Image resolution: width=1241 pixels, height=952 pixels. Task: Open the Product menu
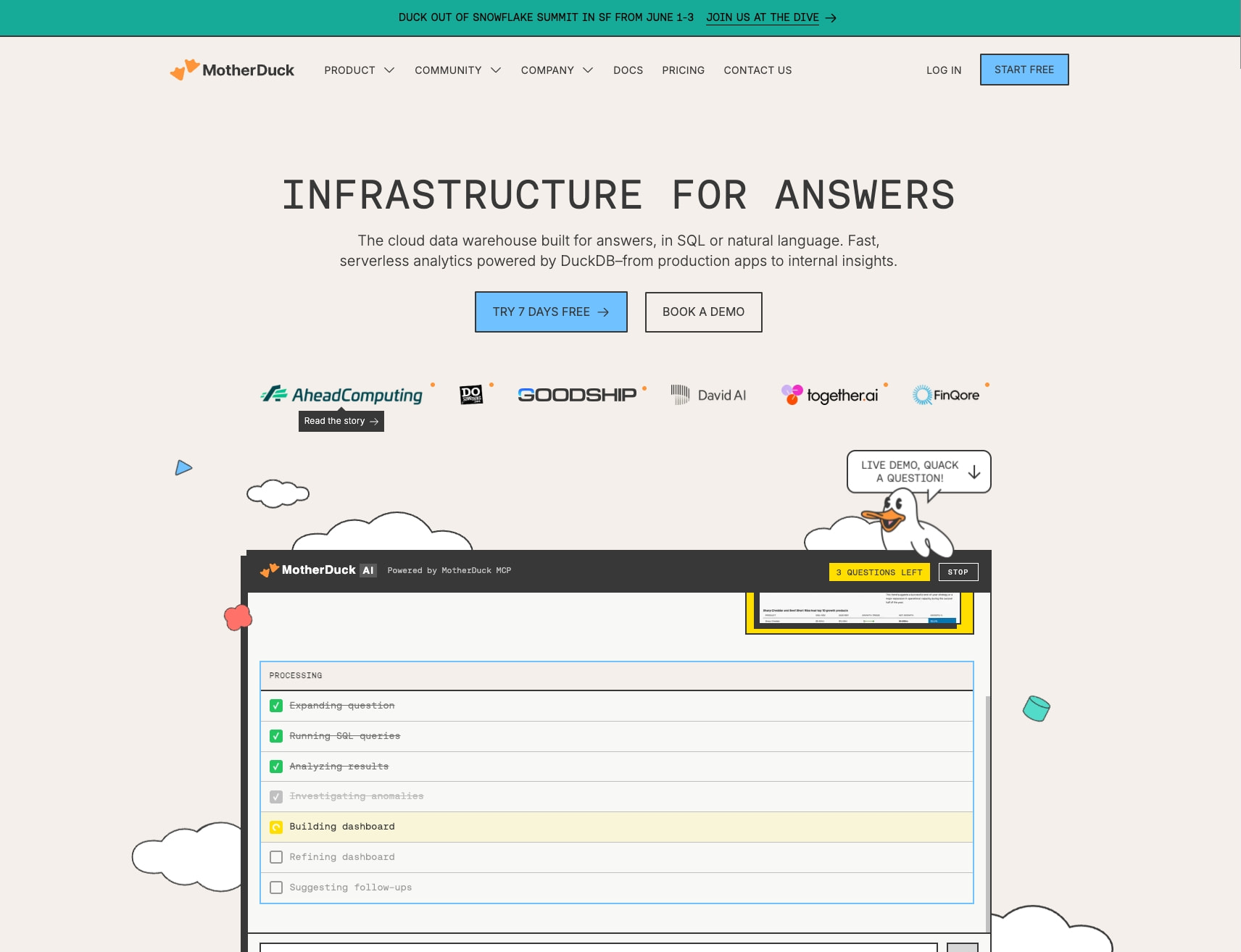[359, 70]
